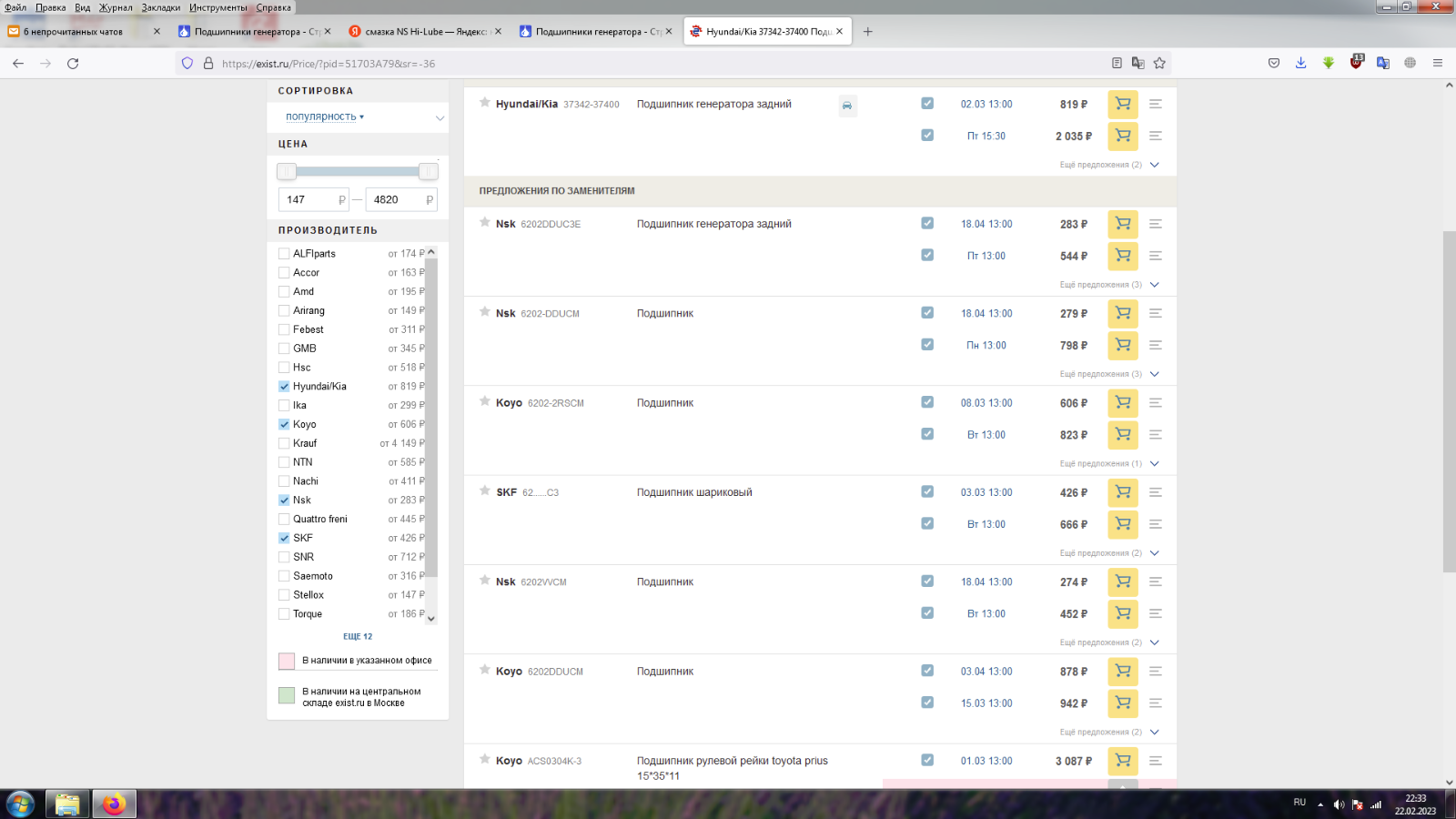Screen dimensions: 1456x819
Task: Open details menu icon for SKF 426 ₽ offer
Action: coord(1156,492)
